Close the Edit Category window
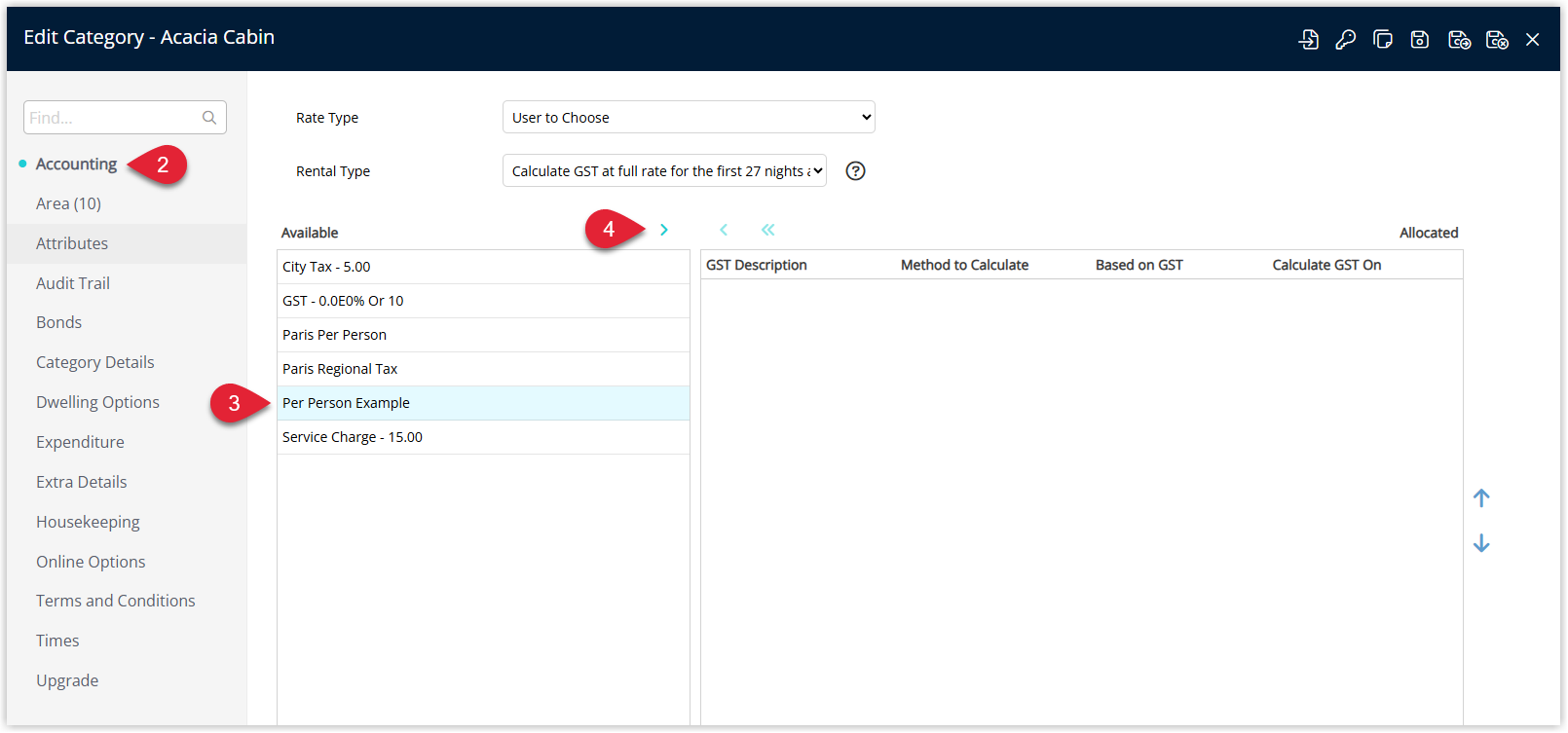 click(1533, 39)
